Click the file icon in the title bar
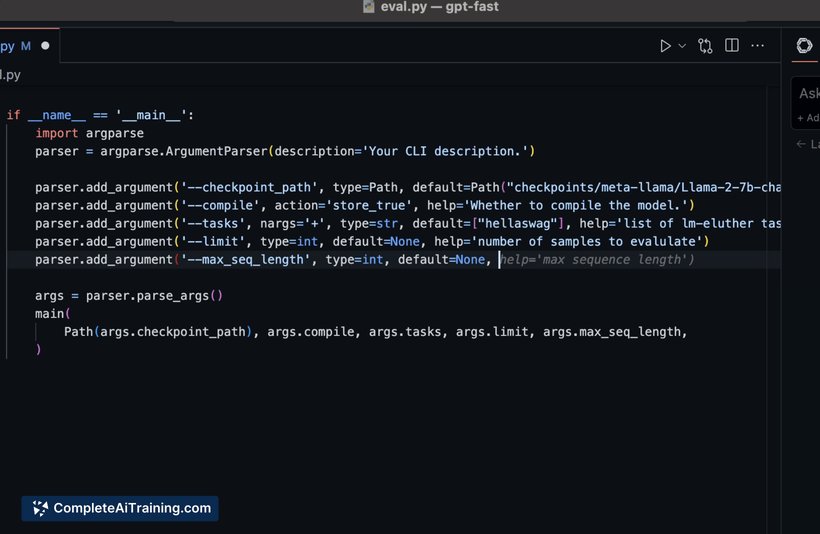Image resolution: width=820 pixels, height=534 pixels. pos(368,8)
